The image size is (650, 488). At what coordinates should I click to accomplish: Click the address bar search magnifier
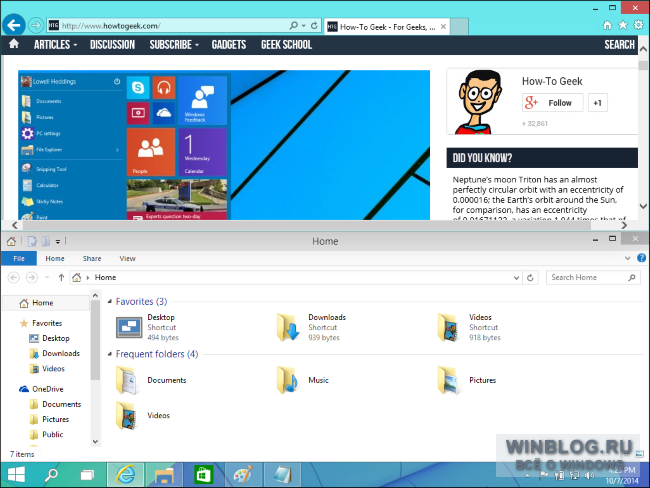(x=293, y=26)
